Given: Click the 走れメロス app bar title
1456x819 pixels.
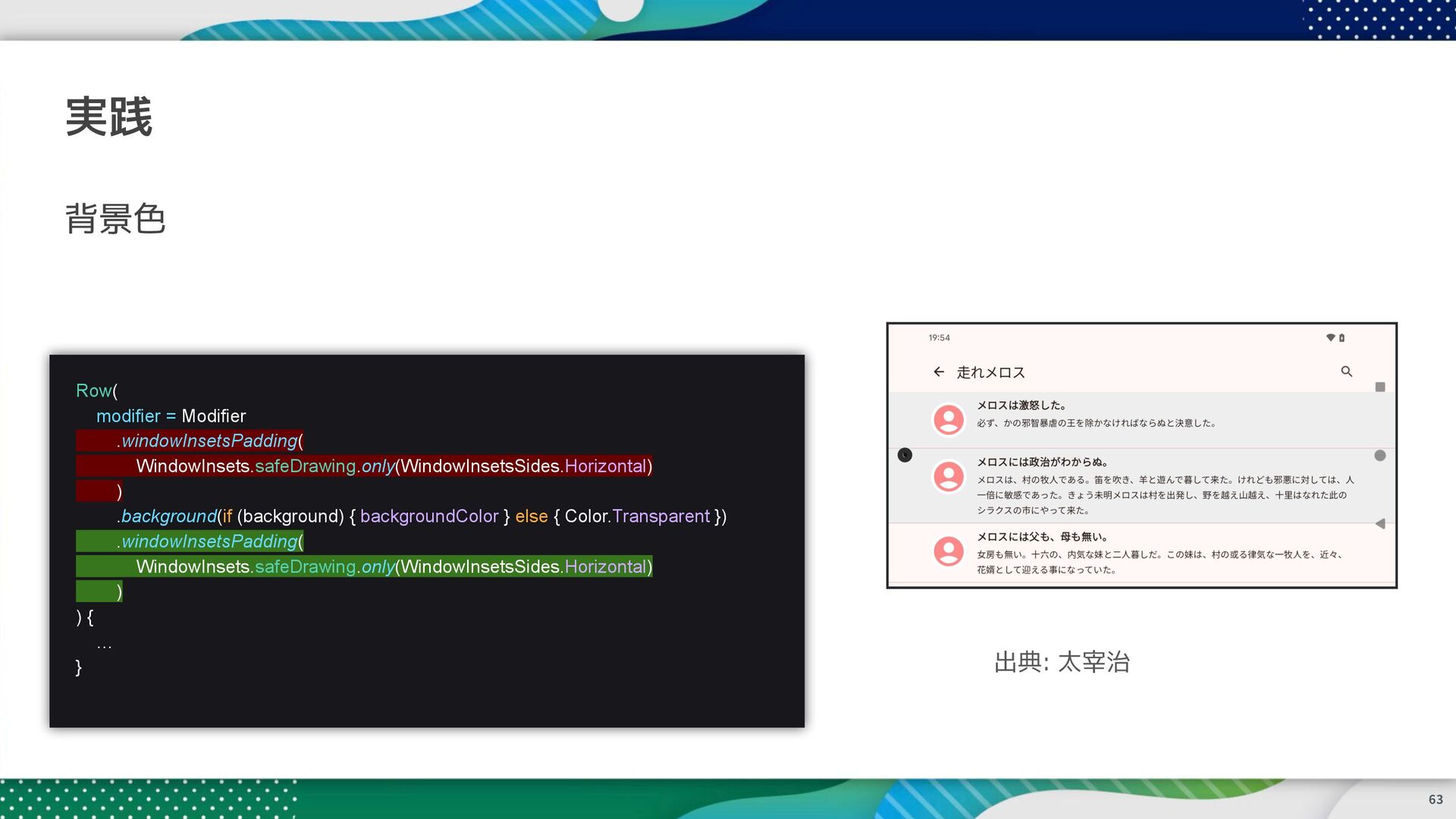Looking at the screenshot, I should pos(990,372).
